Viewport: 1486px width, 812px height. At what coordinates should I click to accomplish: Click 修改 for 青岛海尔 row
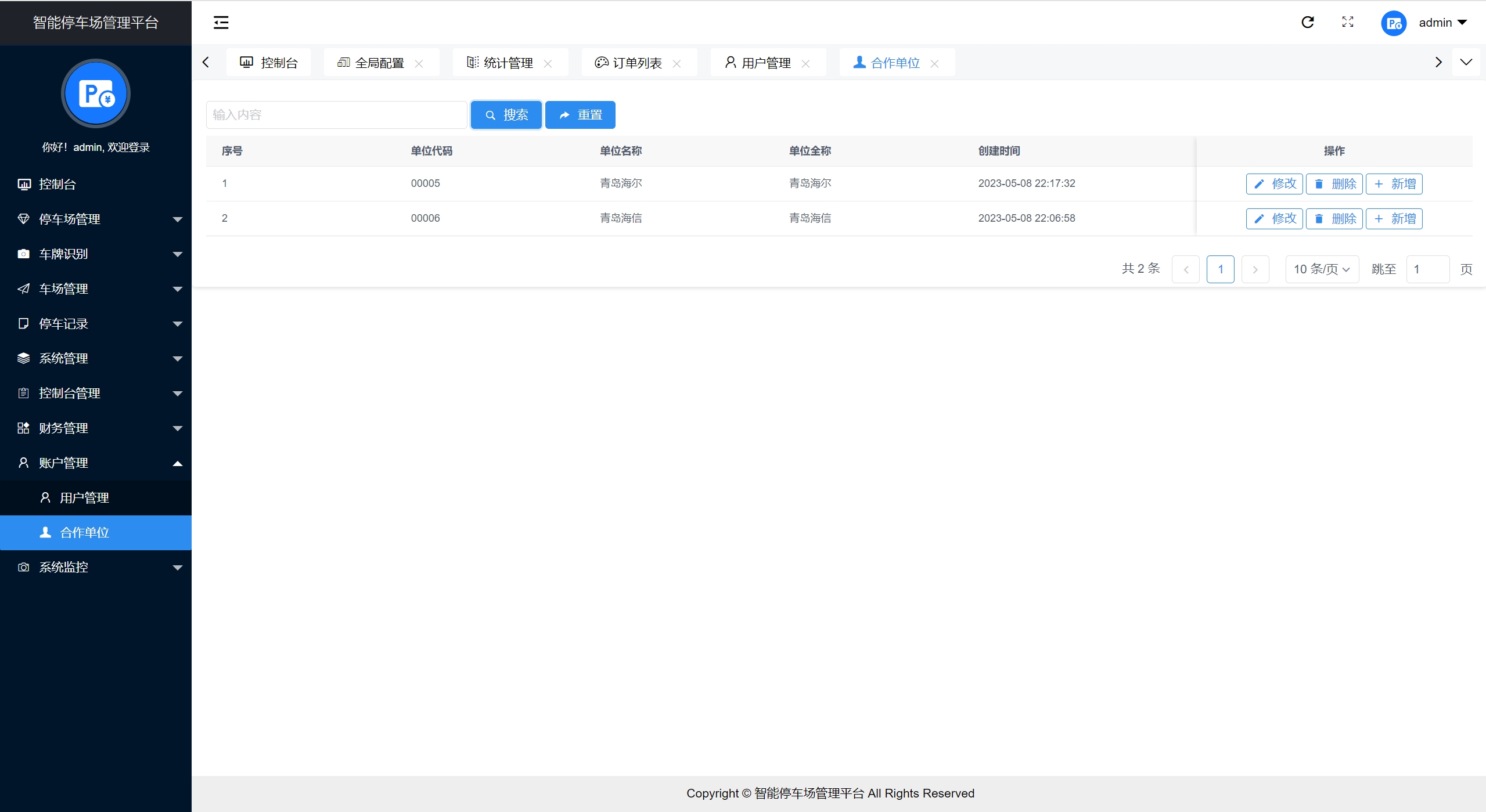pos(1274,183)
